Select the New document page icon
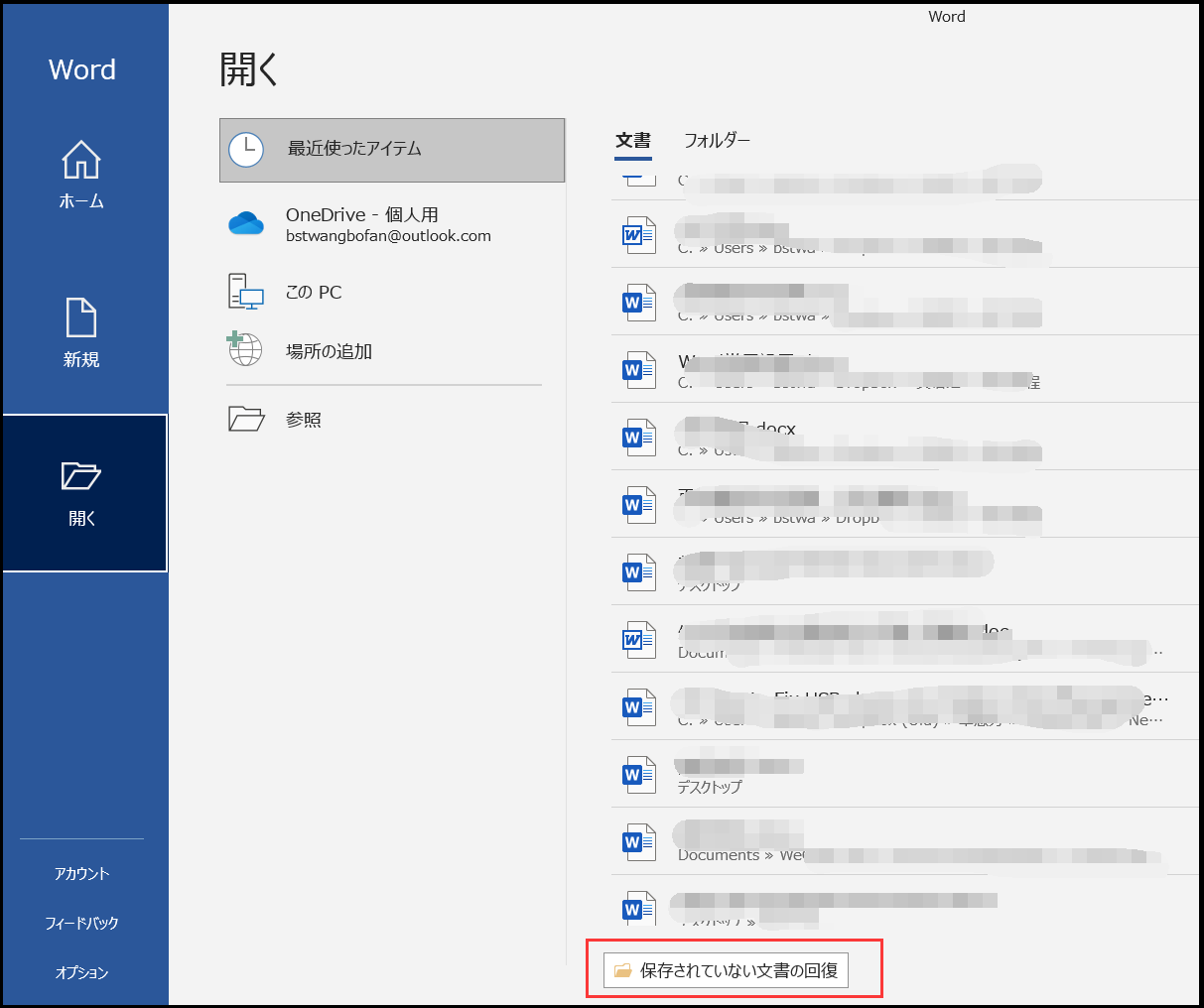 81,318
